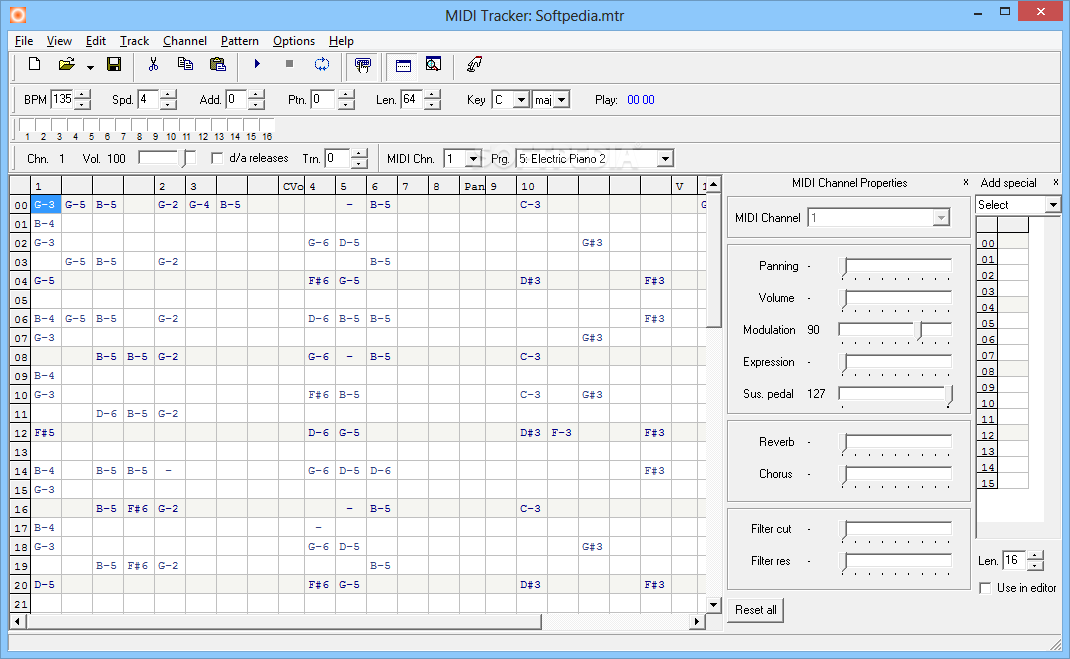Open the Edit menu
1070x659 pixels.
96,41
